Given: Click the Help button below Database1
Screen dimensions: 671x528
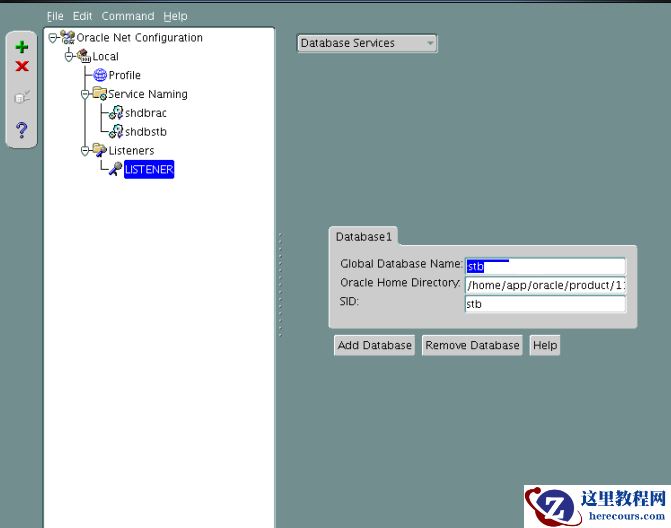Looking at the screenshot, I should coord(545,345).
